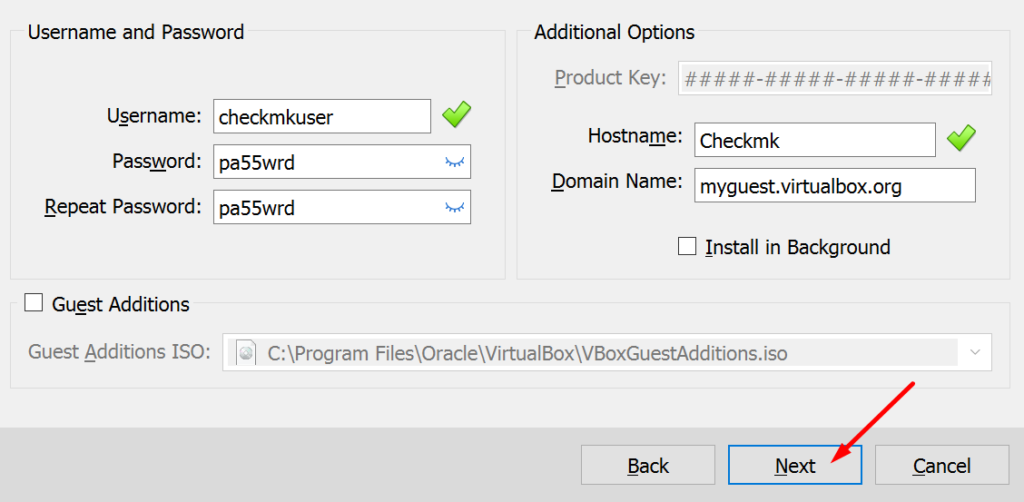Click the Product Key masked input field
Viewport: 1024px width, 502px height.
click(x=835, y=79)
